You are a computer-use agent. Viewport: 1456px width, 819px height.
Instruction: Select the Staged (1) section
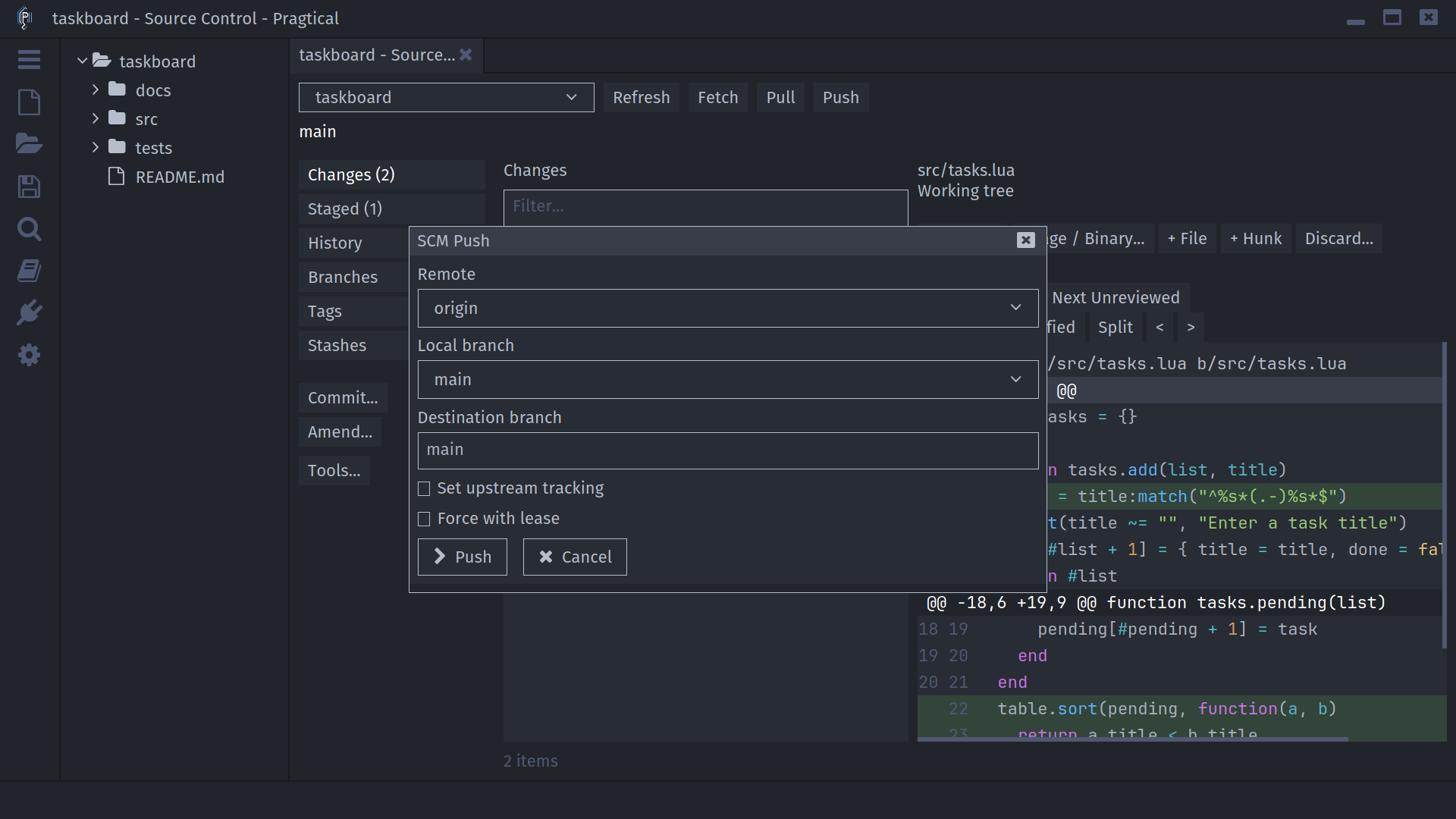click(x=391, y=209)
